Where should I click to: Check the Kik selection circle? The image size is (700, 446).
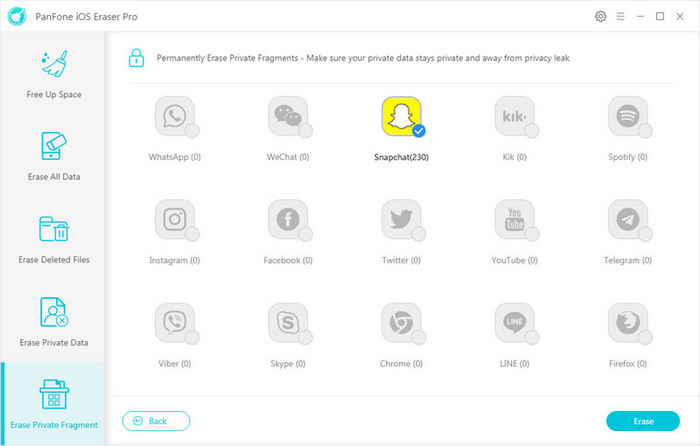point(532,131)
